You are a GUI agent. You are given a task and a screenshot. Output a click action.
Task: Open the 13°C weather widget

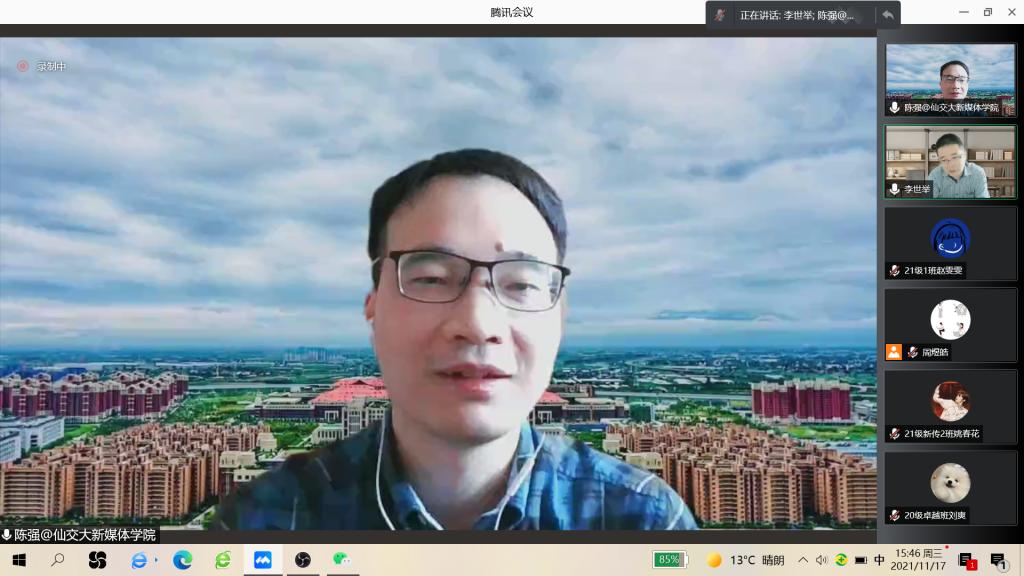(745, 560)
